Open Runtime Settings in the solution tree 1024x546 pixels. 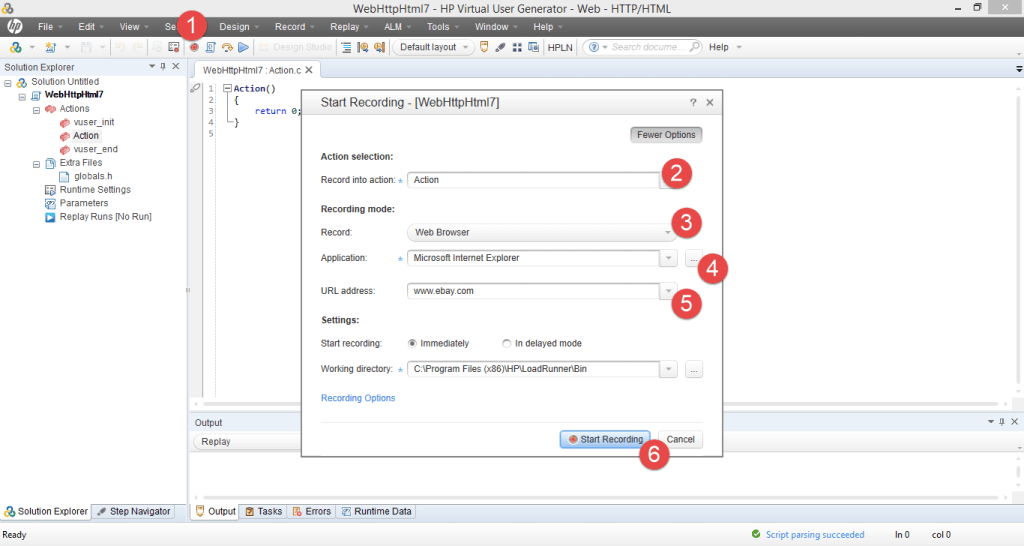(x=95, y=189)
